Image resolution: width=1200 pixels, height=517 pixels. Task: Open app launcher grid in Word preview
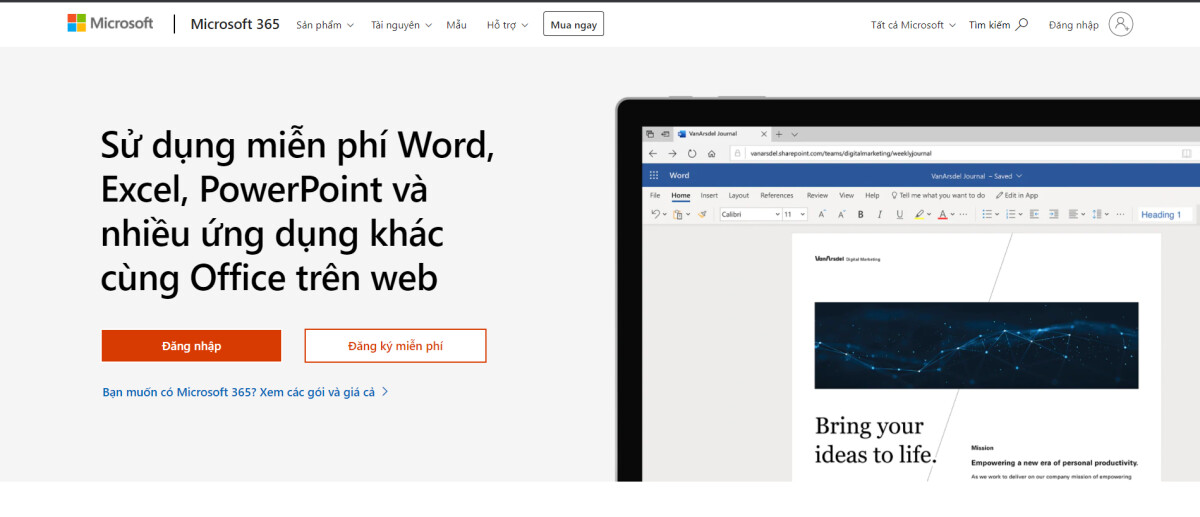[654, 175]
